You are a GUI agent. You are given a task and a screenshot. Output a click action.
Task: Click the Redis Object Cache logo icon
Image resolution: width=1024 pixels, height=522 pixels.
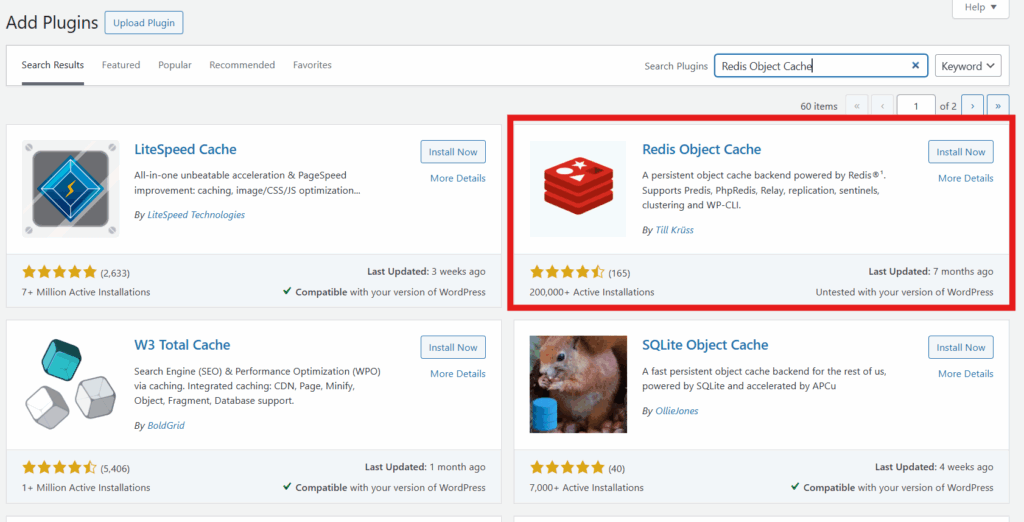pyautogui.click(x=578, y=188)
